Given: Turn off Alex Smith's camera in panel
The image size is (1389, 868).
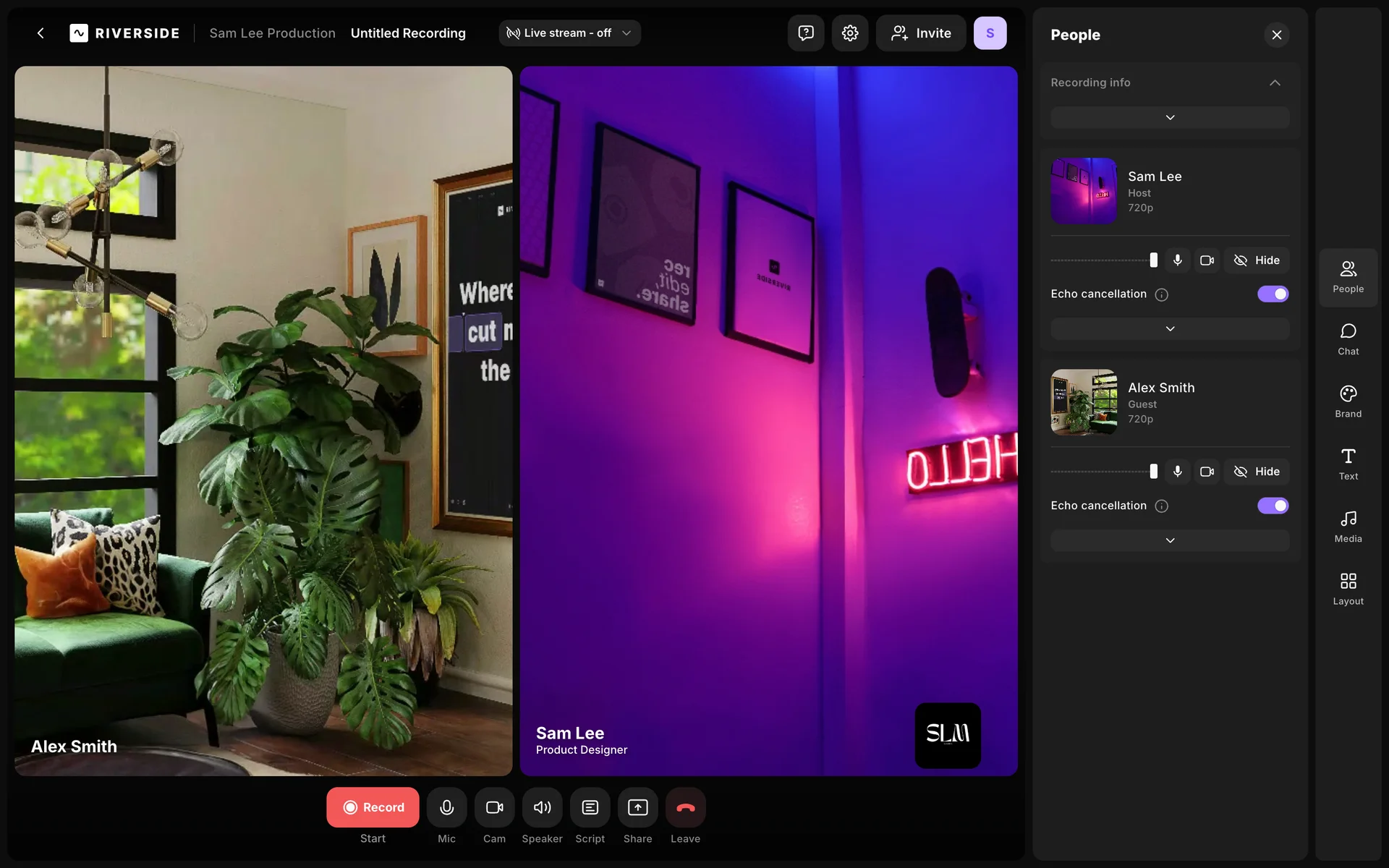Looking at the screenshot, I should click(x=1207, y=472).
